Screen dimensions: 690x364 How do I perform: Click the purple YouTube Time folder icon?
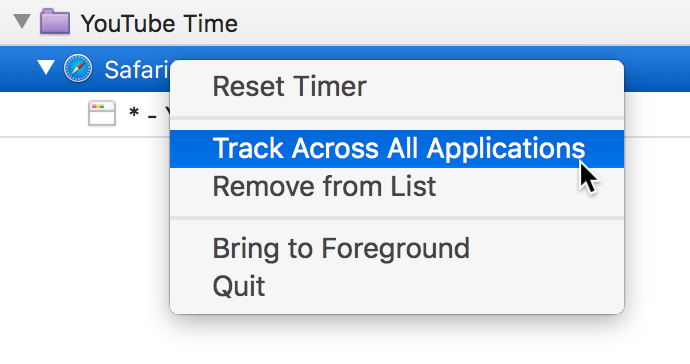55,22
